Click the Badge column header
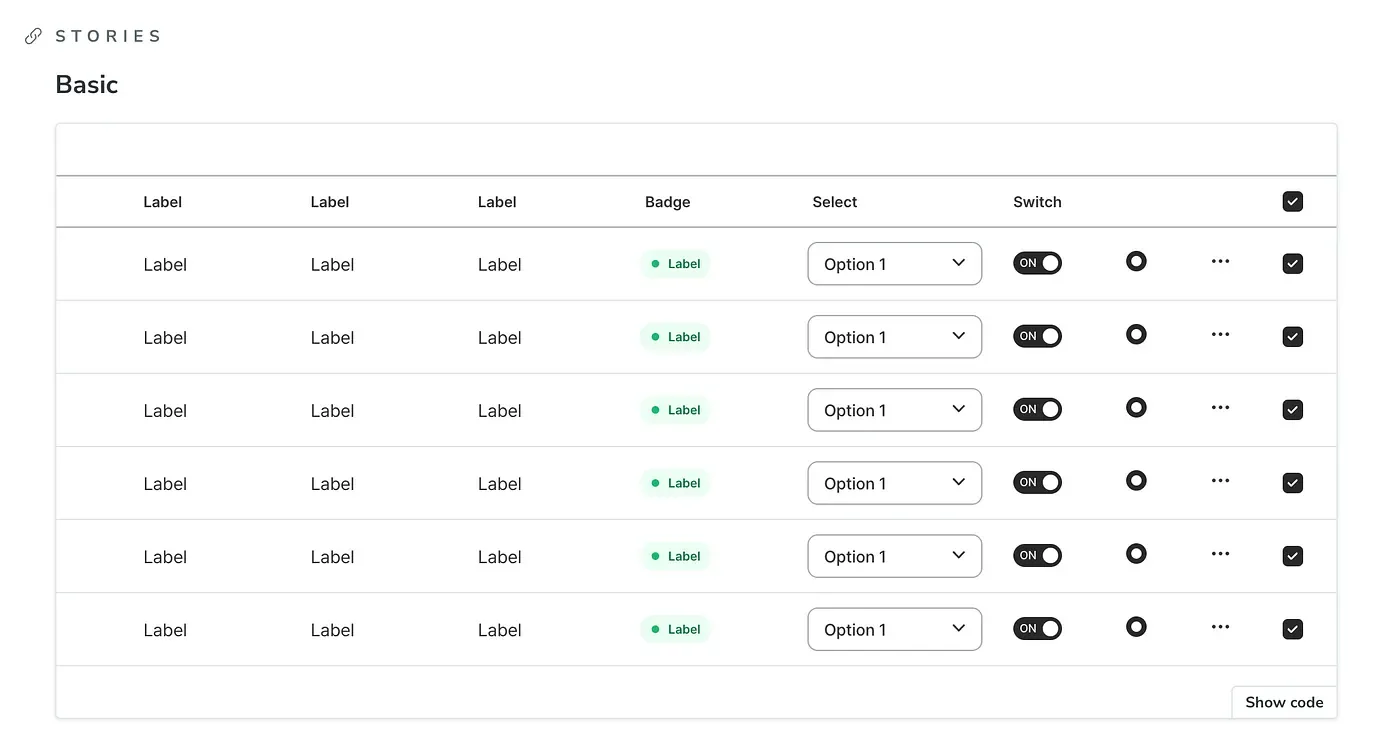 click(x=668, y=202)
